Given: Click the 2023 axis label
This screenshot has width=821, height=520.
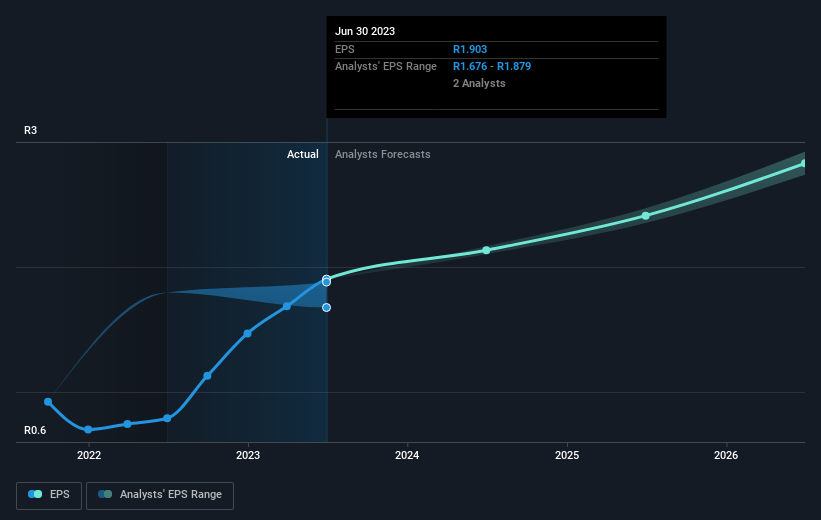Looking at the screenshot, I should point(248,455).
